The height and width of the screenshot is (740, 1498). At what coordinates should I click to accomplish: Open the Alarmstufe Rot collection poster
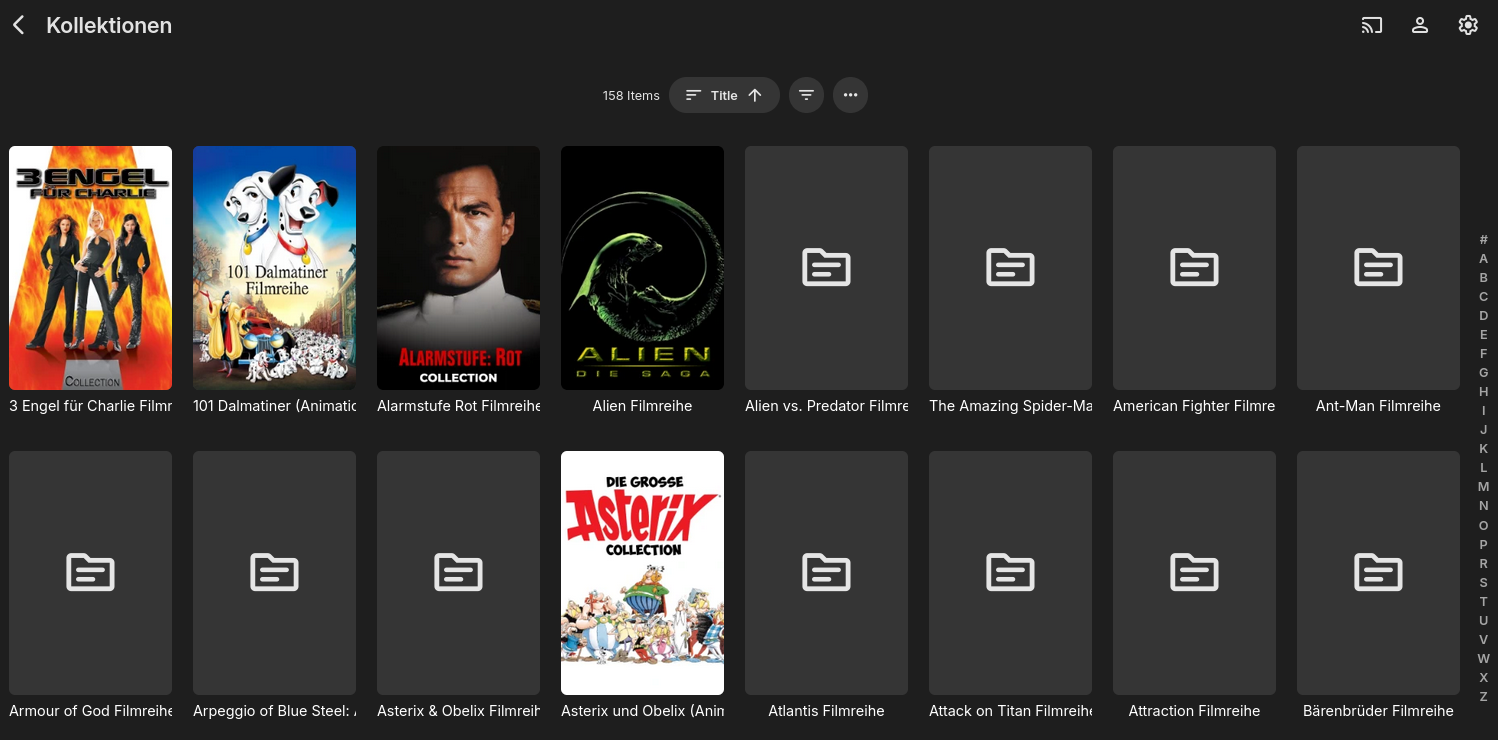click(458, 268)
